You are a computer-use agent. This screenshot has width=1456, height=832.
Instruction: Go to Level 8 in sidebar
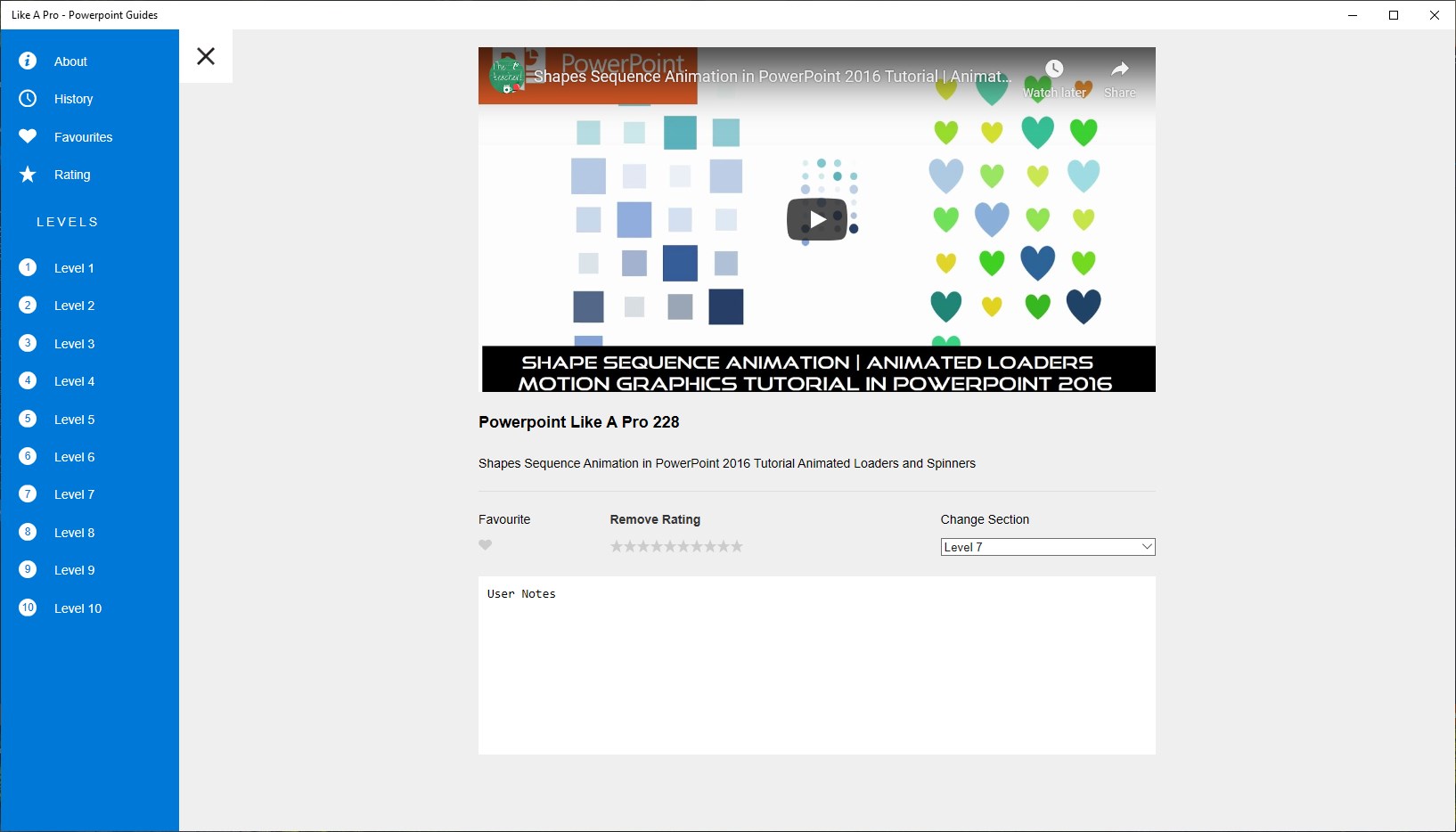89,533
